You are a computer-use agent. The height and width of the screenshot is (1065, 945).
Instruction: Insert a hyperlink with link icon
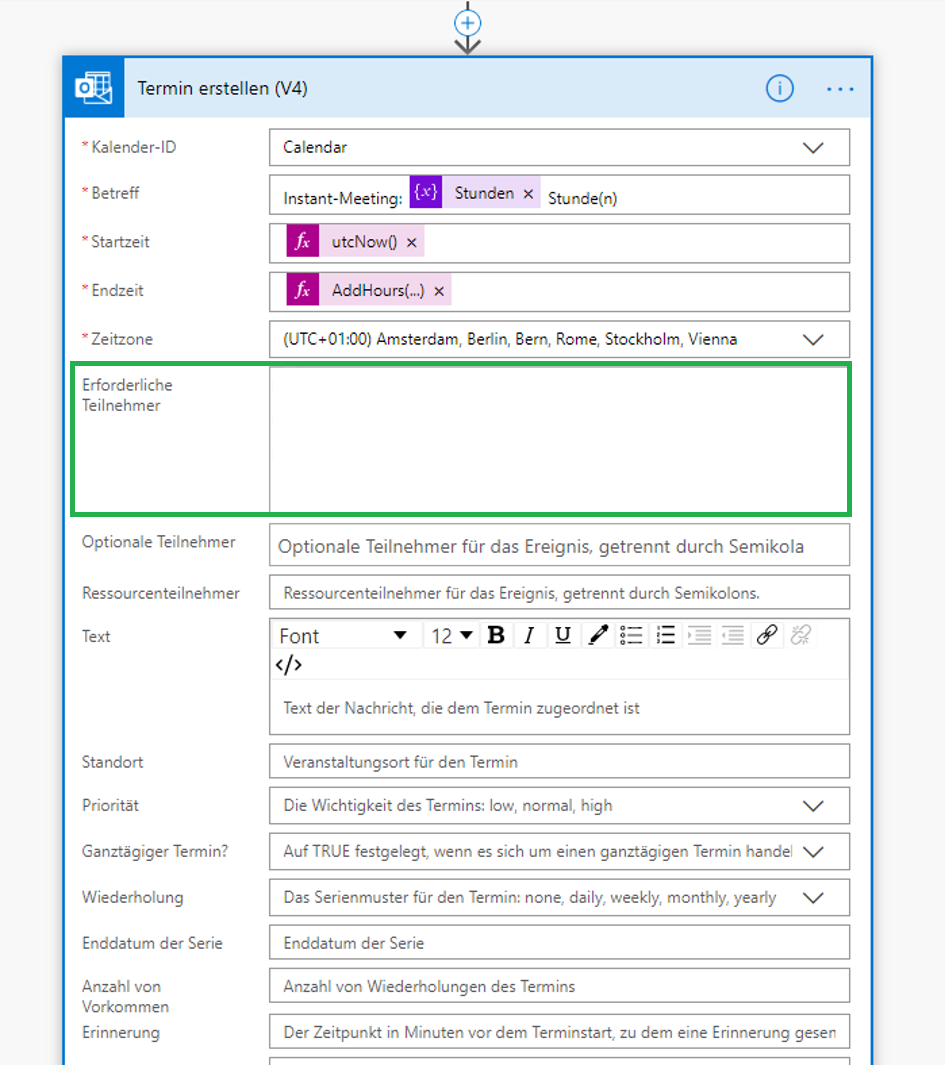(767, 635)
